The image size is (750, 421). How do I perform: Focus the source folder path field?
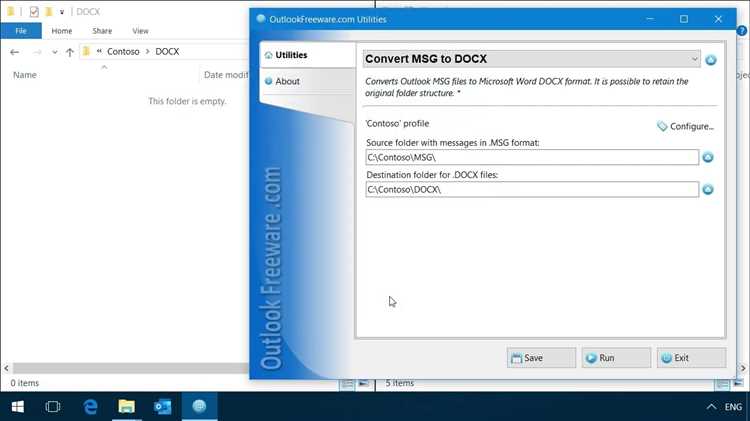coord(532,157)
